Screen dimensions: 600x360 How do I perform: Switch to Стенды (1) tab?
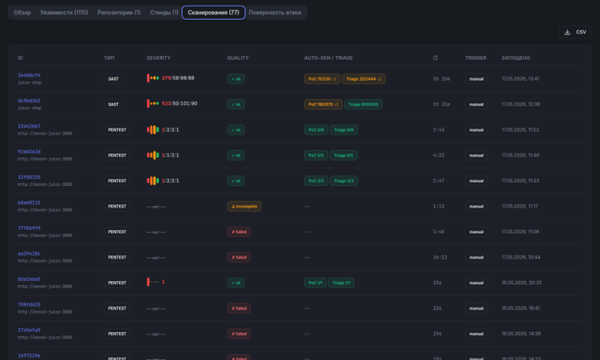click(164, 13)
